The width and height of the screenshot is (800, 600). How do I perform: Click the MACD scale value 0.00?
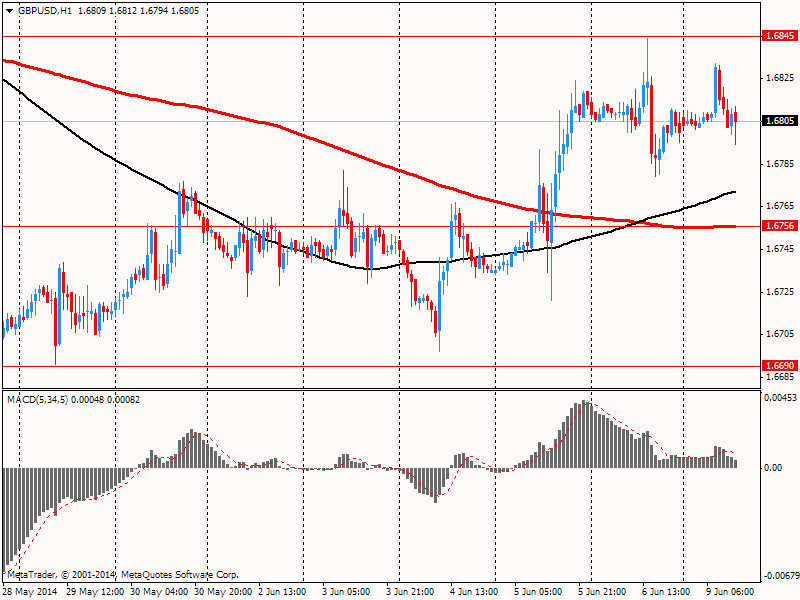tap(773, 468)
